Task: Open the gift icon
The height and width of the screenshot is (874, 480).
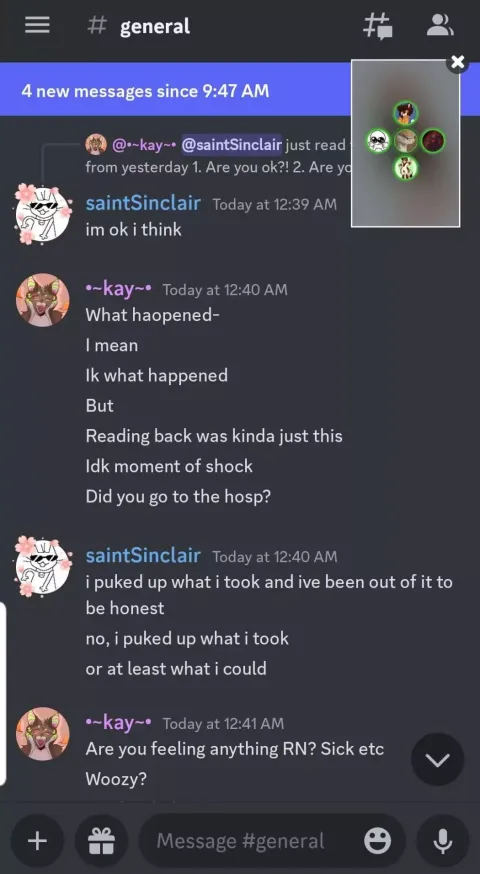Action: (101, 841)
